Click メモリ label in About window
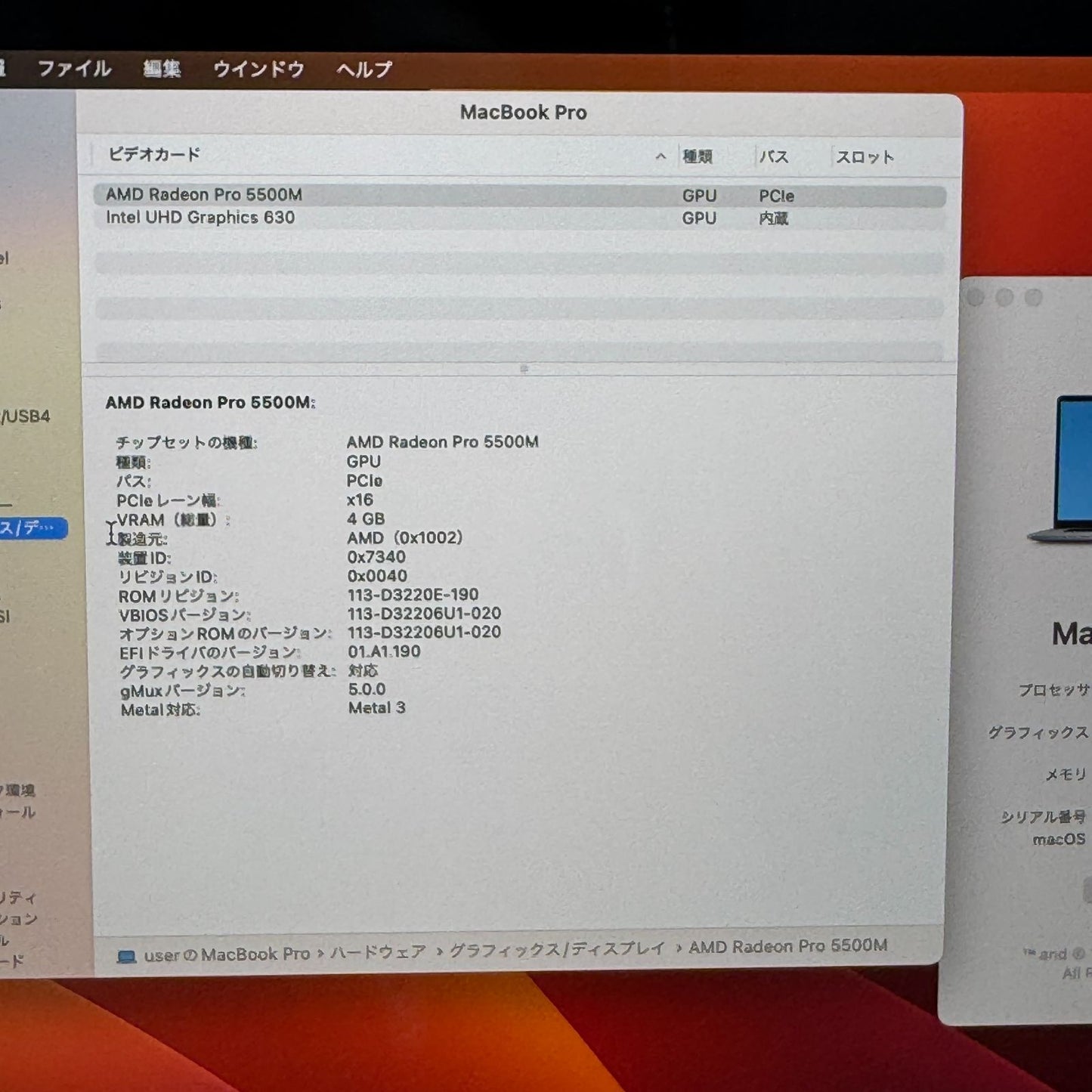 [x=1066, y=775]
